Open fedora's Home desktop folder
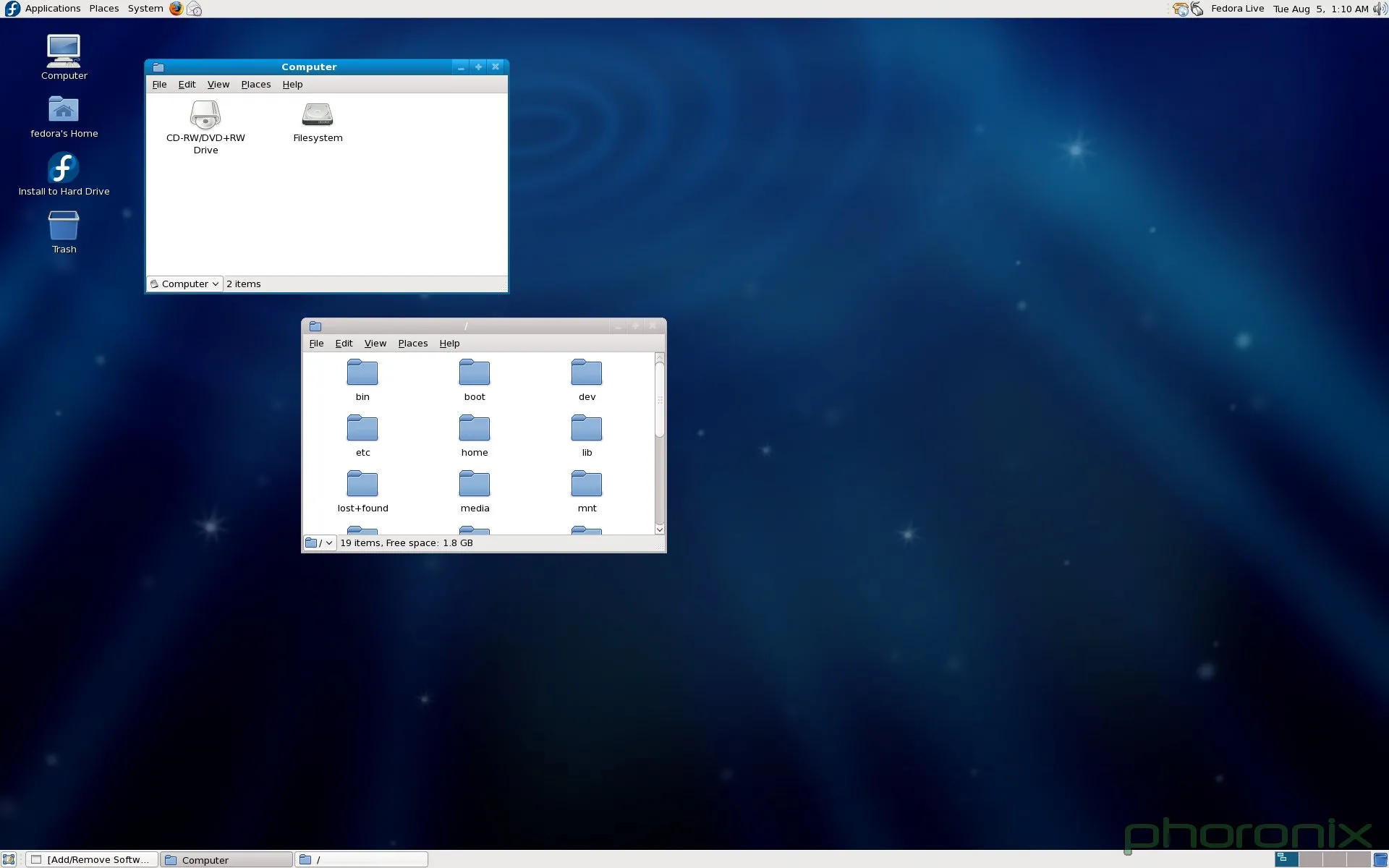1389x868 pixels. [x=64, y=111]
